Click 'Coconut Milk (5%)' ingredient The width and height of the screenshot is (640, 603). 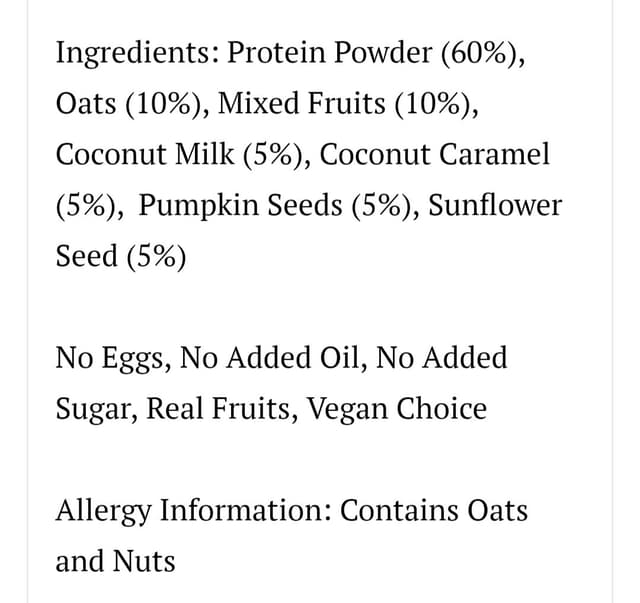click(179, 154)
